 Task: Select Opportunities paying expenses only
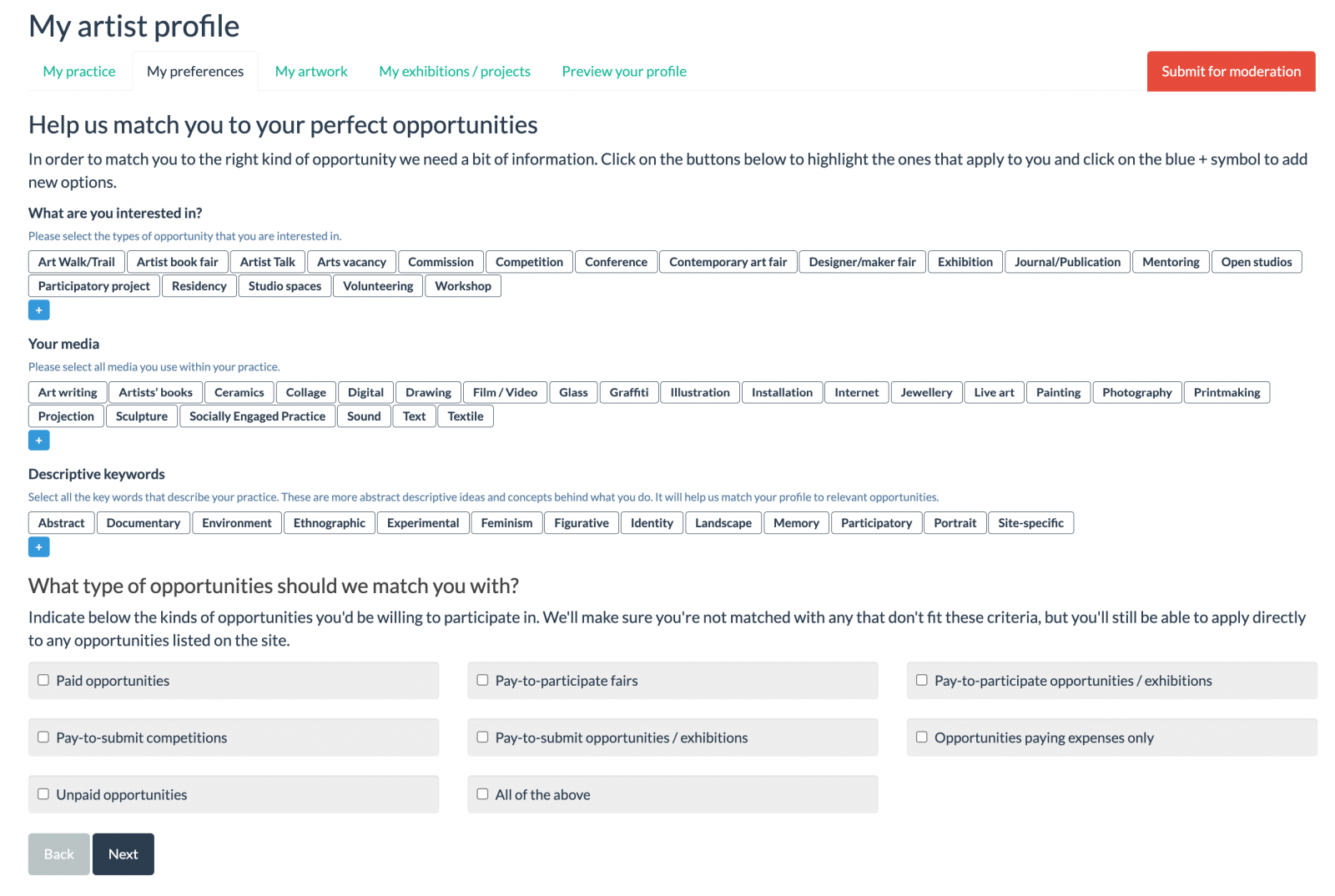point(922,737)
